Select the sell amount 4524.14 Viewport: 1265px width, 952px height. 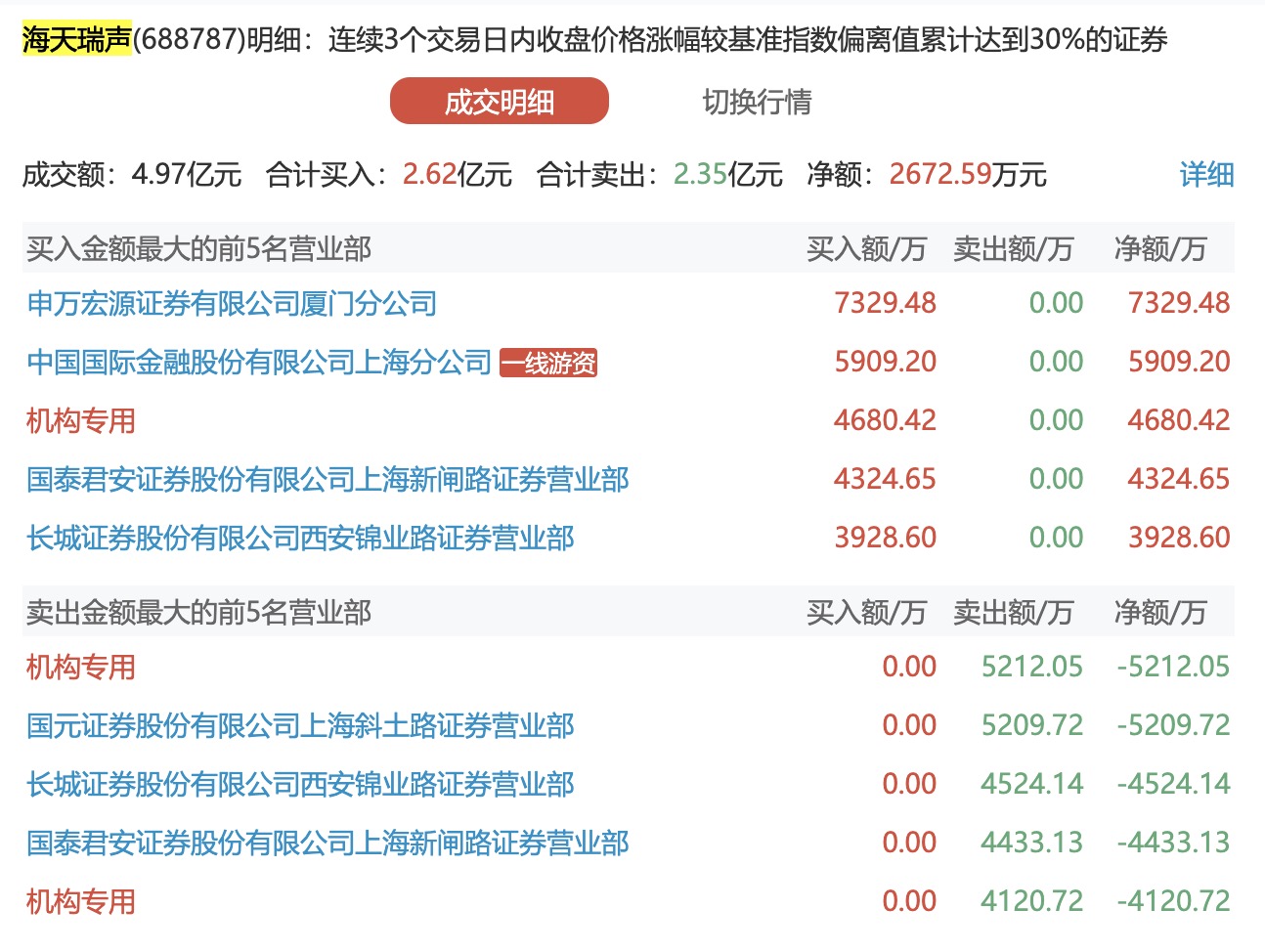(1032, 784)
